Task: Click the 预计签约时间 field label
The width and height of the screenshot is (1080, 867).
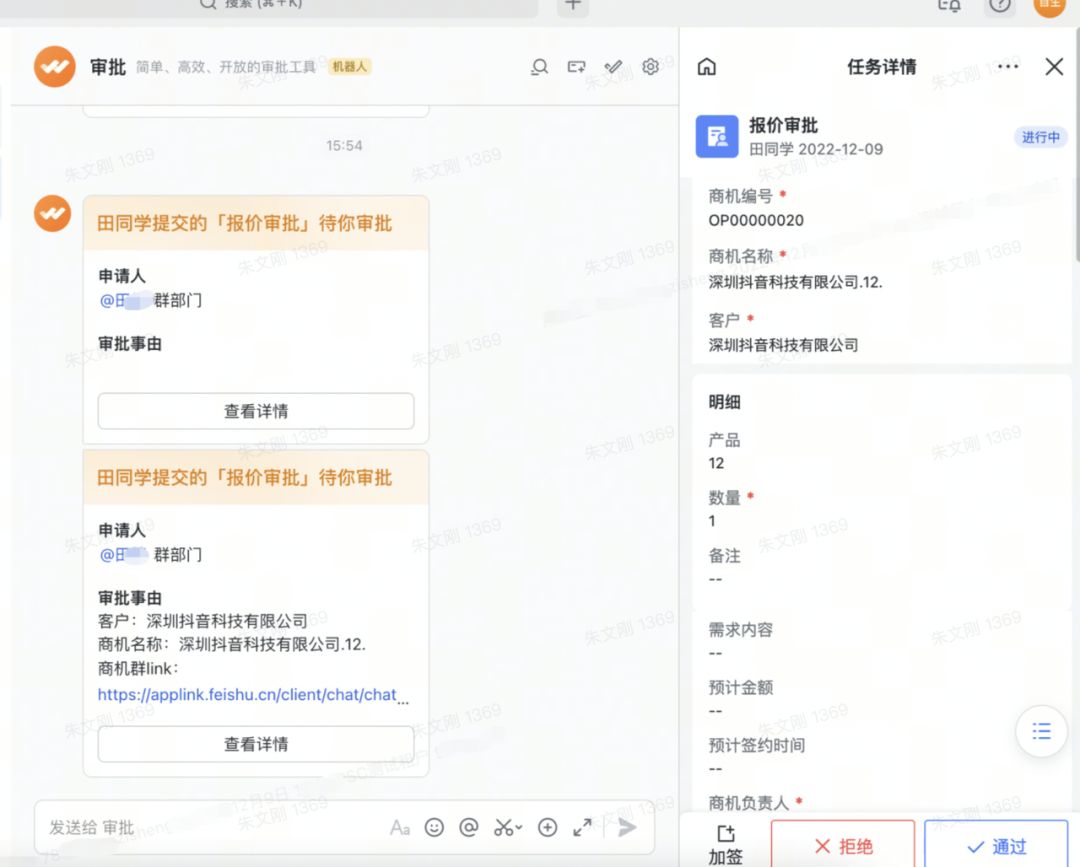Action: [757, 745]
